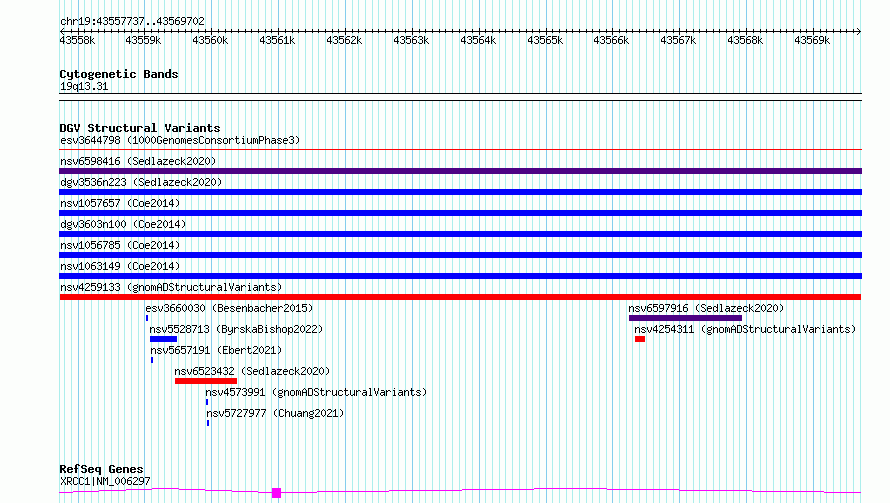
Task: Click the blue nsv1057657 variant bar
Action: [460, 213]
